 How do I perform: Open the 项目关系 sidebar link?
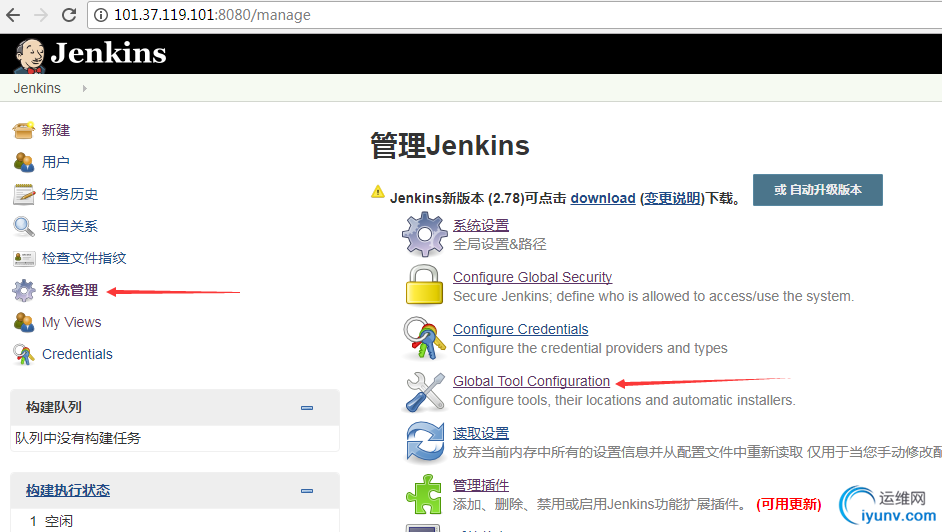[x=70, y=226]
